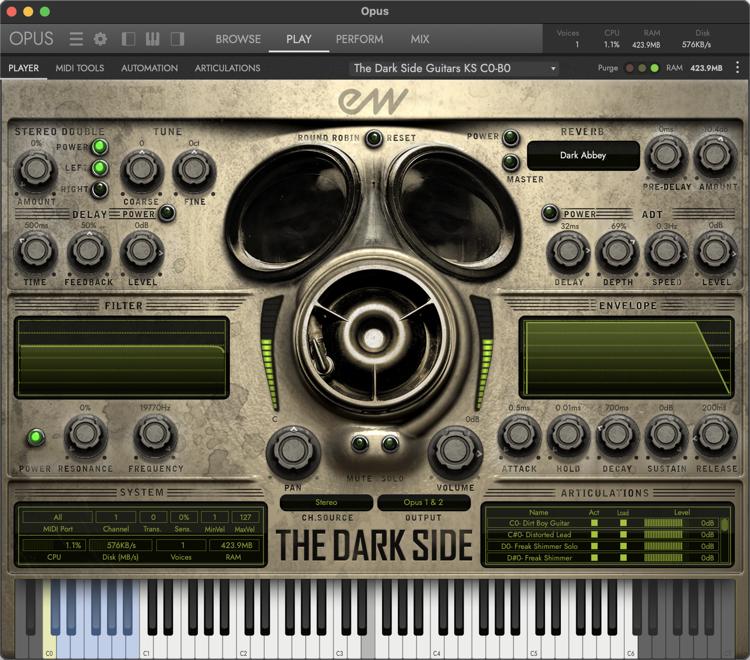Toggle the left sidebar panel icon
This screenshot has height=660, width=750.
128,39
